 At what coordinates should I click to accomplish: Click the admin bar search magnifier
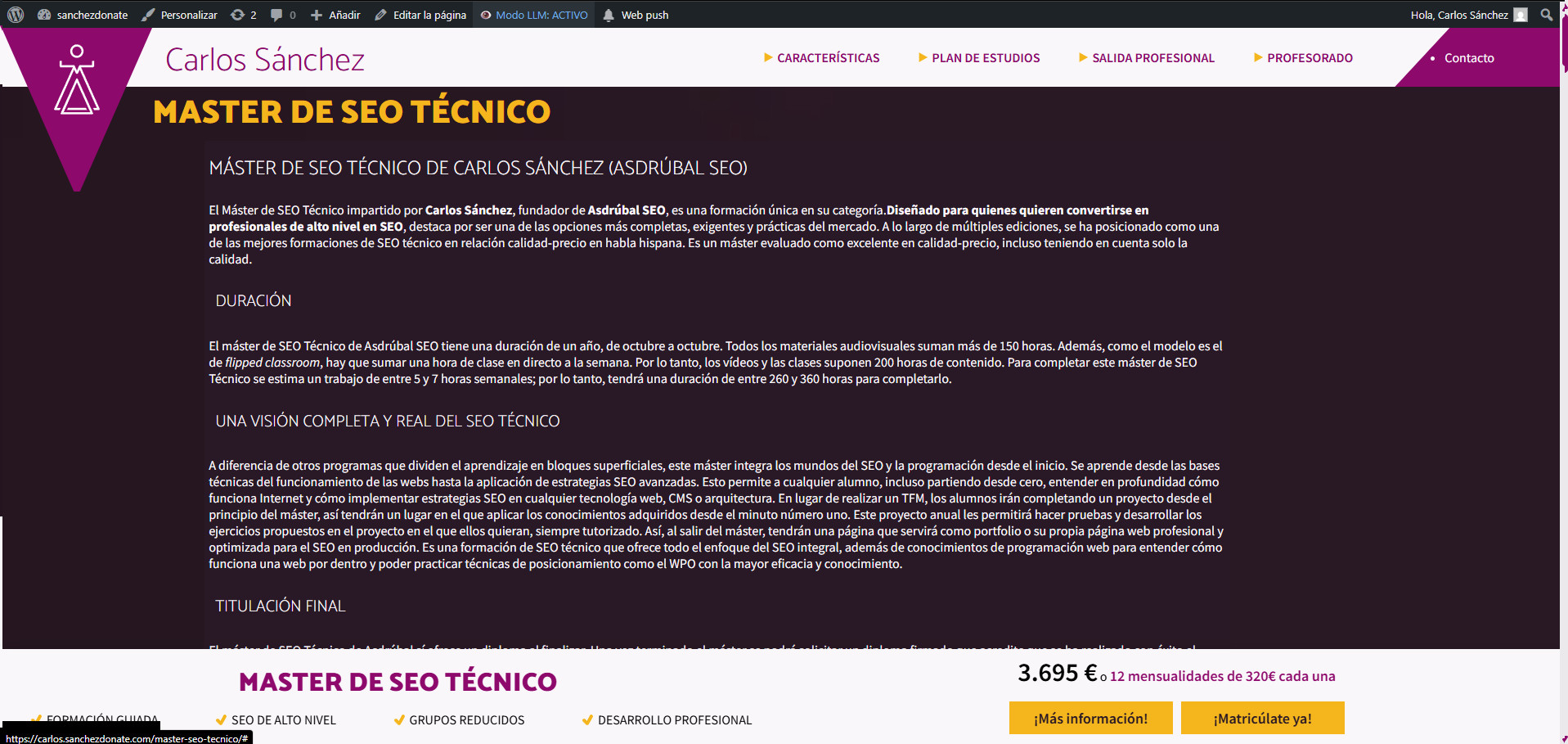(x=1546, y=15)
